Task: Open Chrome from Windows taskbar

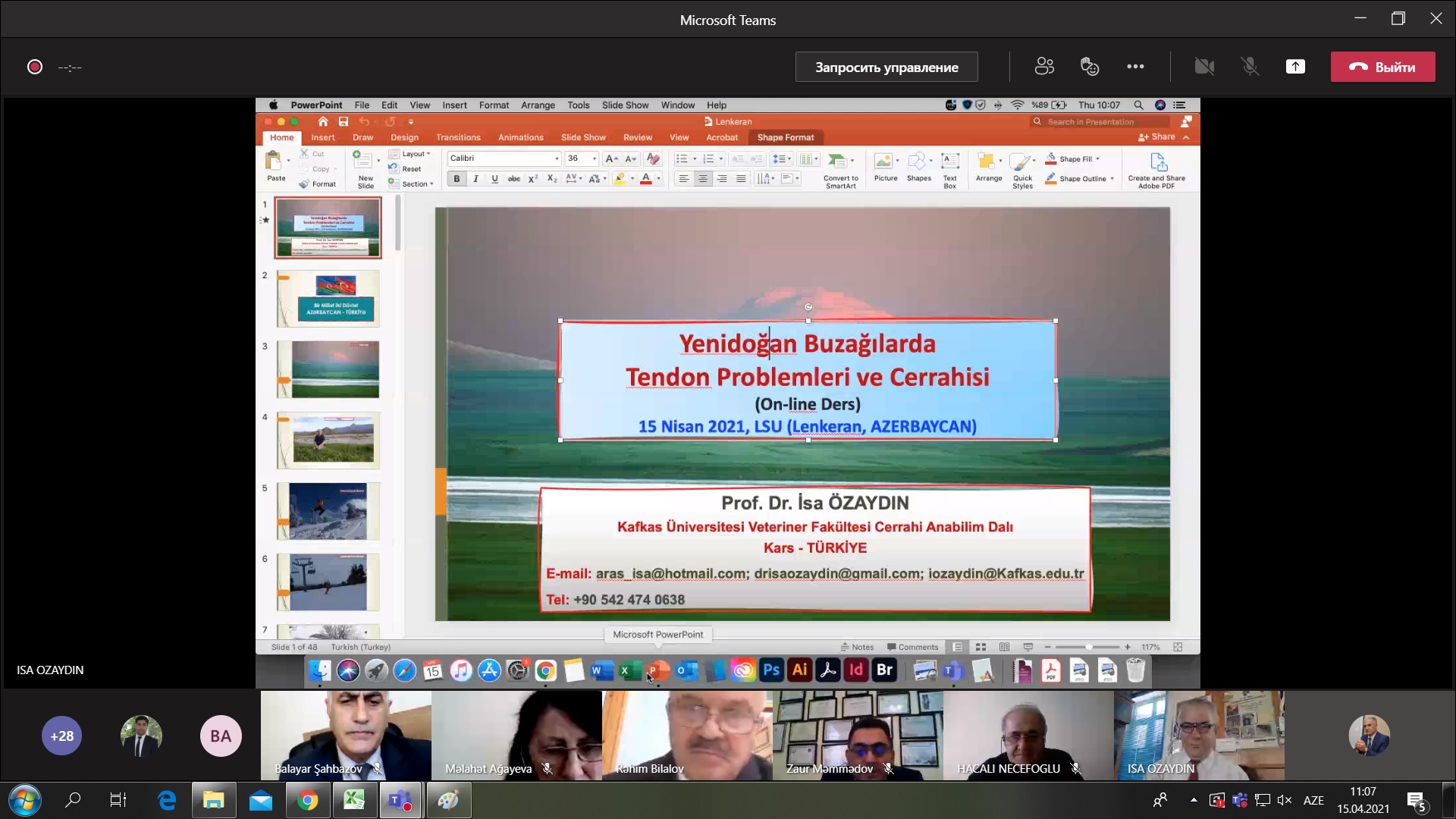Action: (307, 800)
